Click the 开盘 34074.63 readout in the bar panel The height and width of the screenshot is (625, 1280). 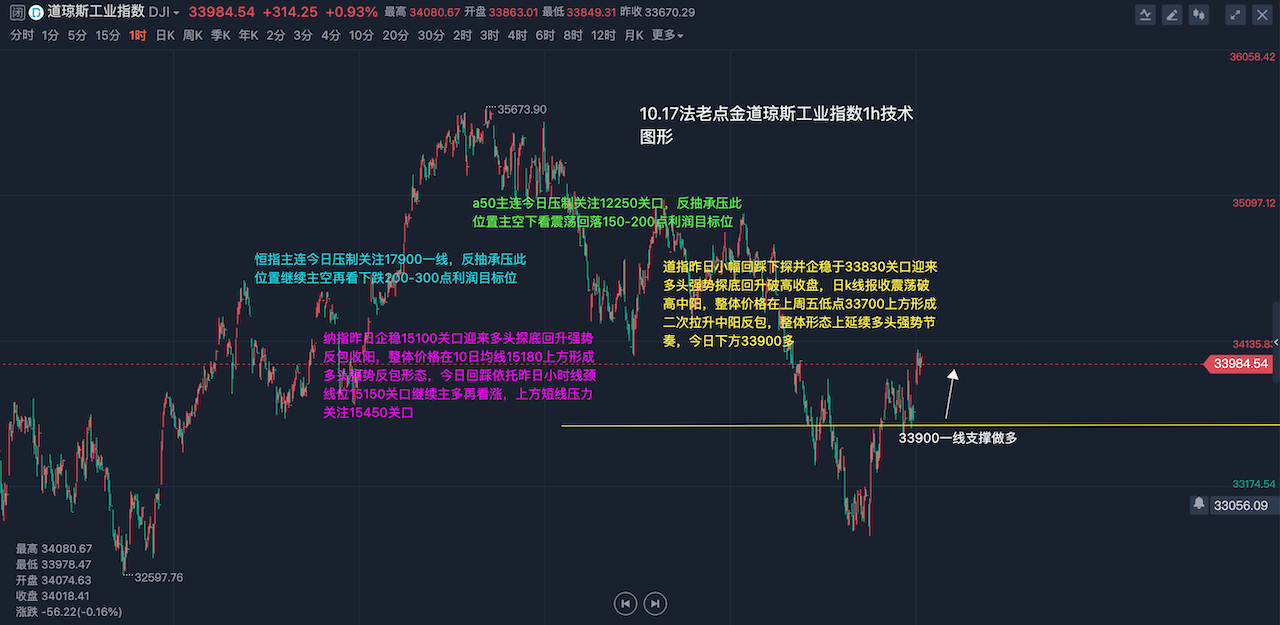(53, 580)
